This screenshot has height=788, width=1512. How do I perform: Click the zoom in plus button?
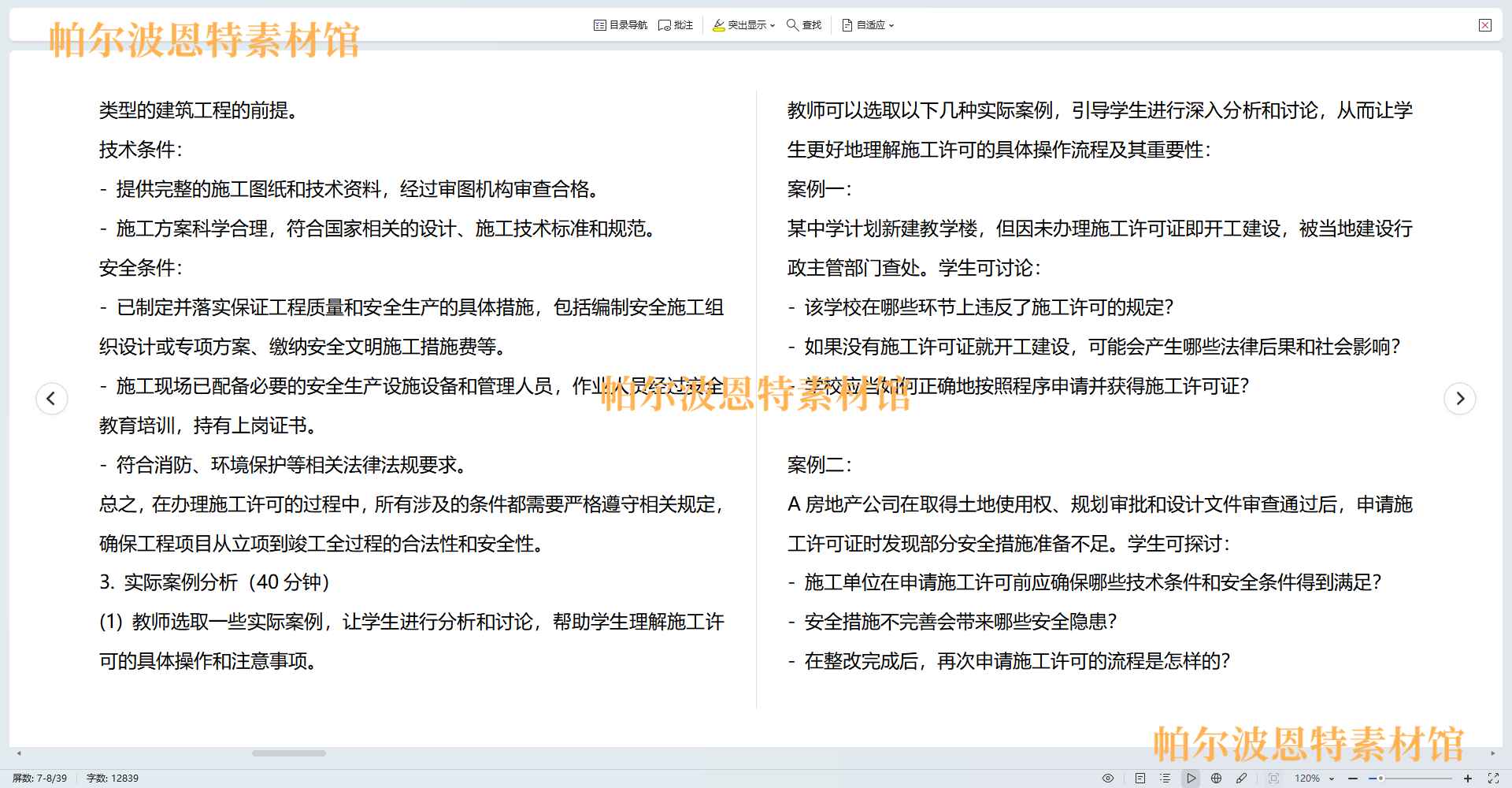(1468, 778)
